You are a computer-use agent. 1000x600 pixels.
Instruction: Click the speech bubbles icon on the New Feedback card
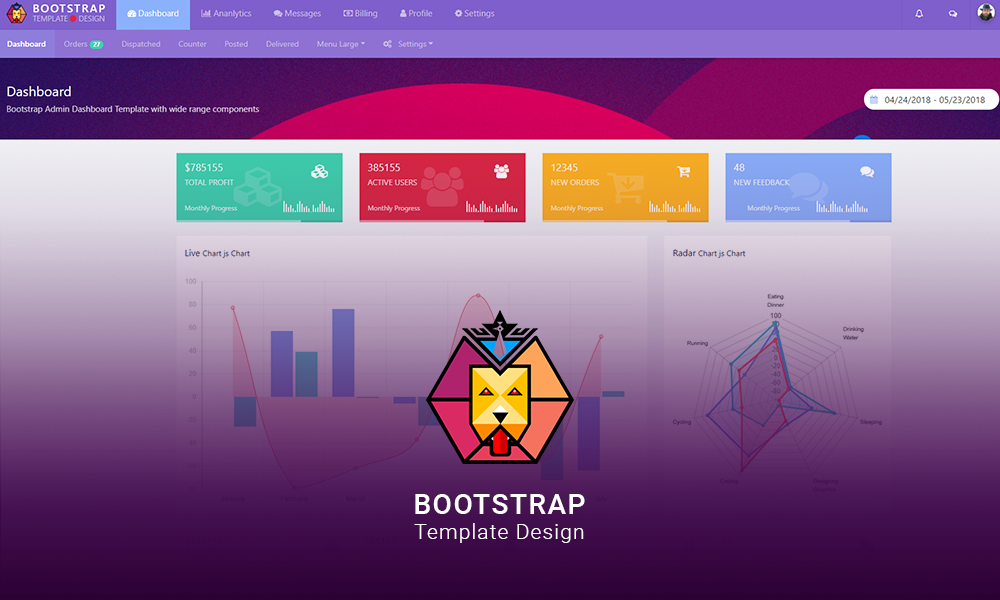coord(867,172)
